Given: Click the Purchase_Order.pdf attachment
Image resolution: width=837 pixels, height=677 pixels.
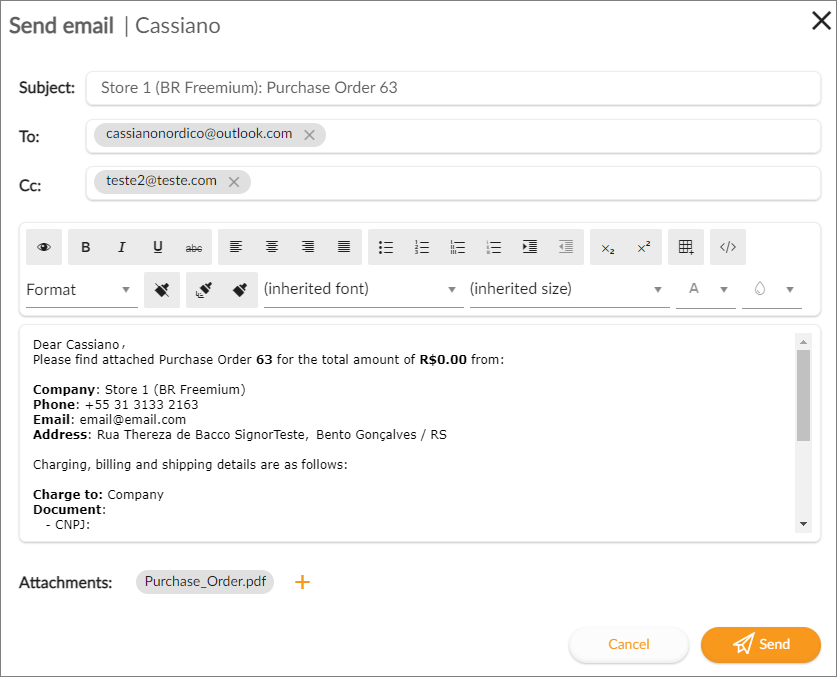Looking at the screenshot, I should tap(205, 582).
